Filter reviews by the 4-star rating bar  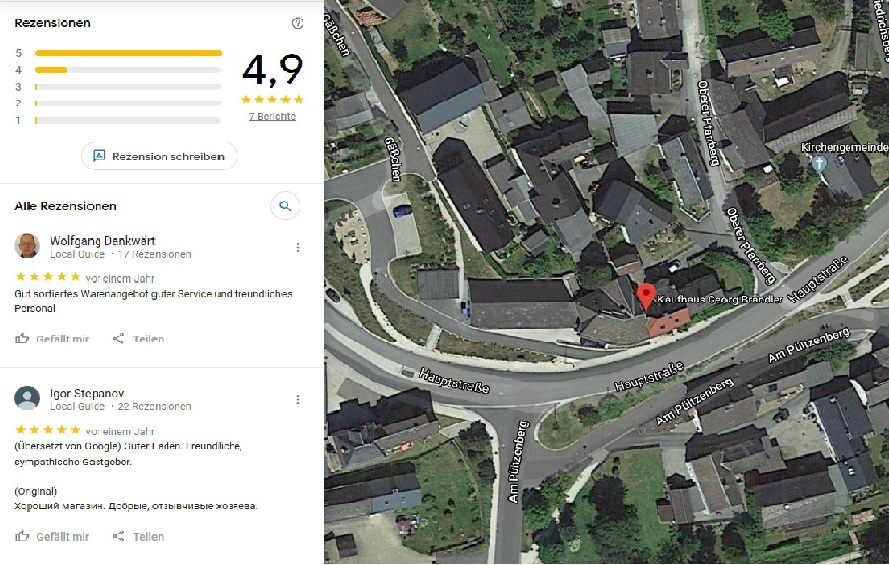click(128, 70)
